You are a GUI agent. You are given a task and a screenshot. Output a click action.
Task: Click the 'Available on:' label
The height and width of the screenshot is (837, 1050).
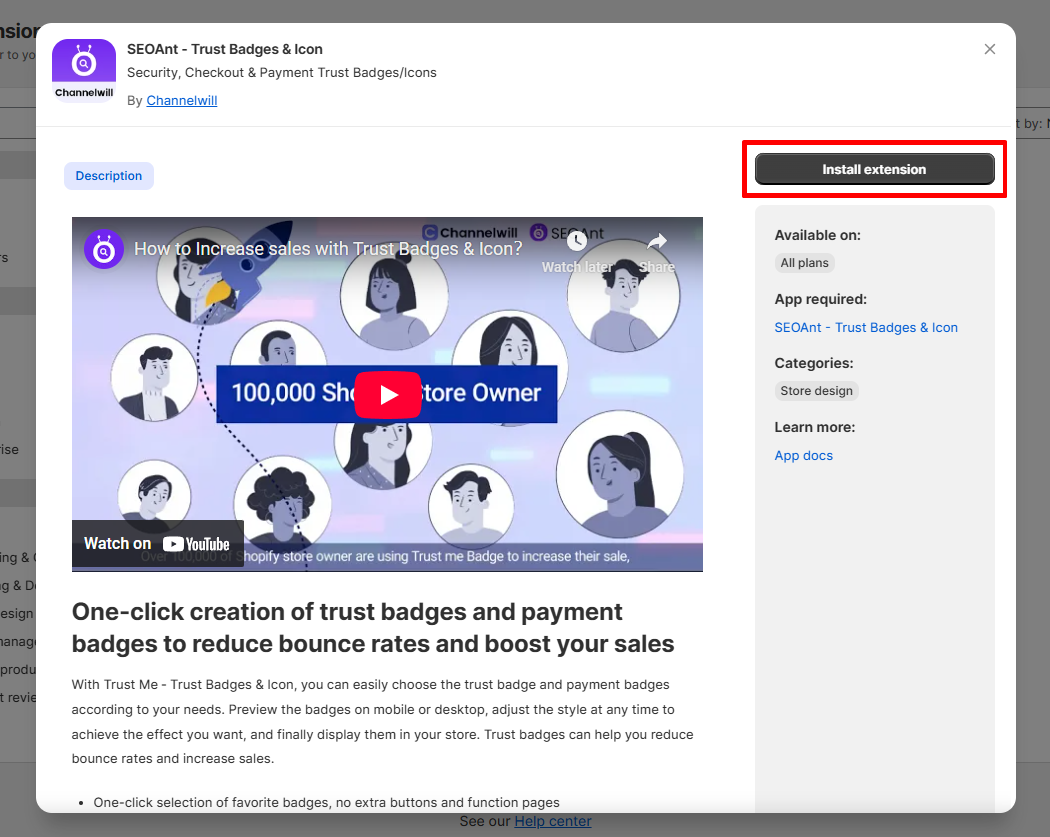[818, 235]
